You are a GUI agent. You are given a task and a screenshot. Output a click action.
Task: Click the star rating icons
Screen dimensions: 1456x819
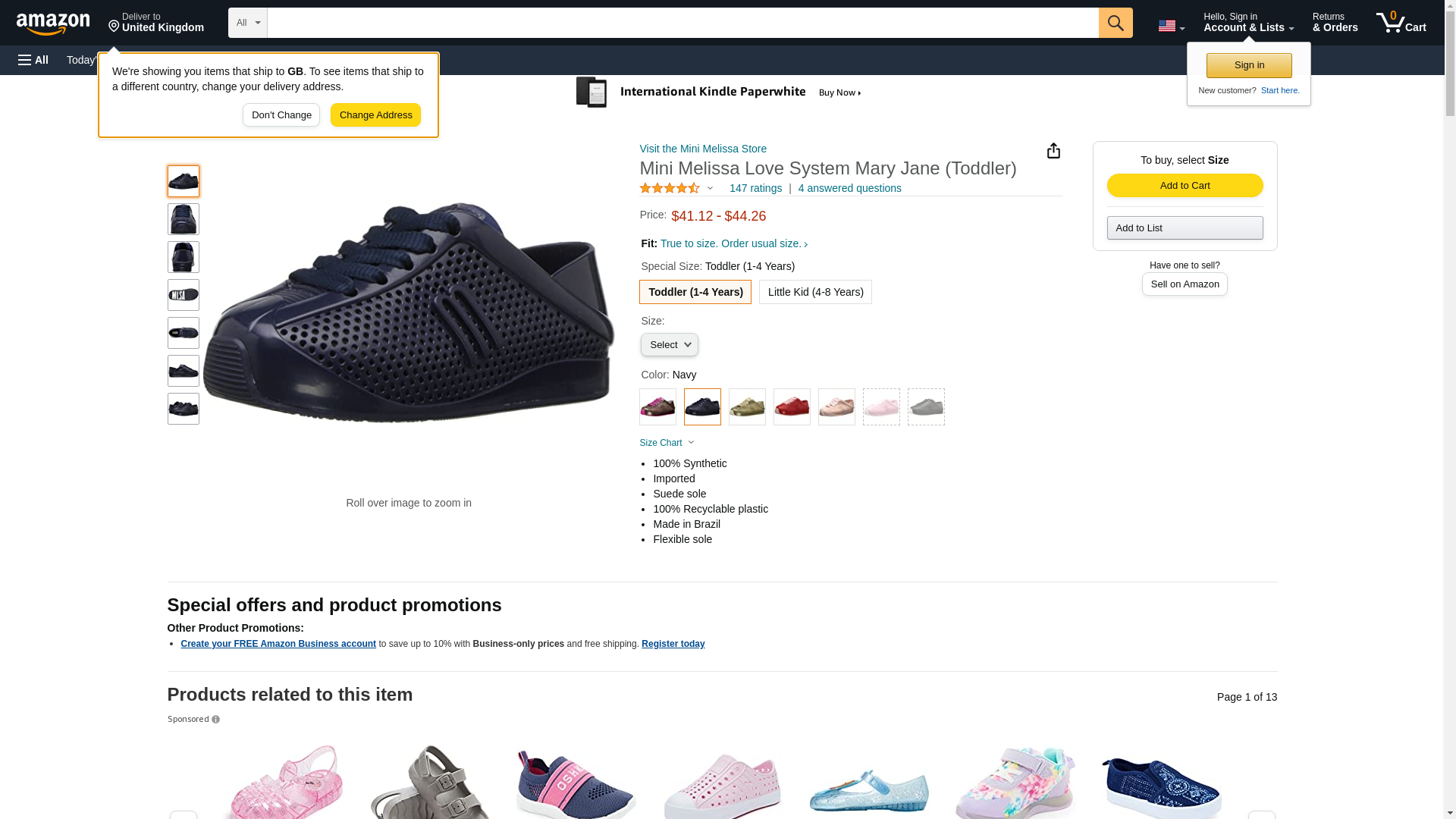[670, 188]
